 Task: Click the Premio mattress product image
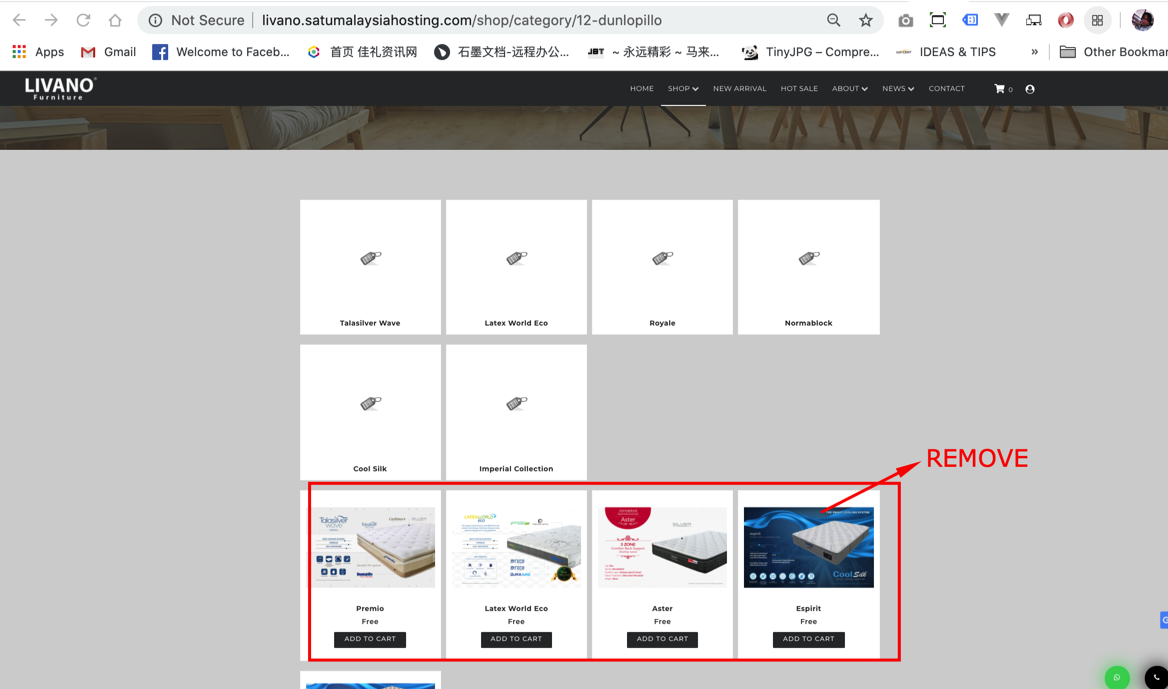click(373, 547)
